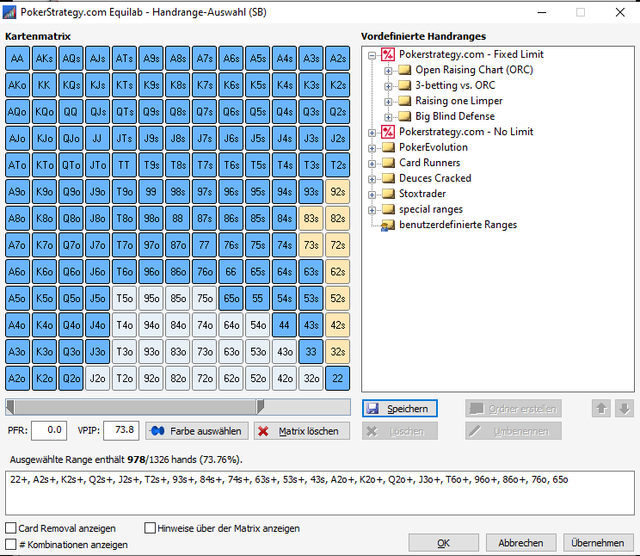
Task: Apply changes with Übernehmen button
Action: [598, 543]
